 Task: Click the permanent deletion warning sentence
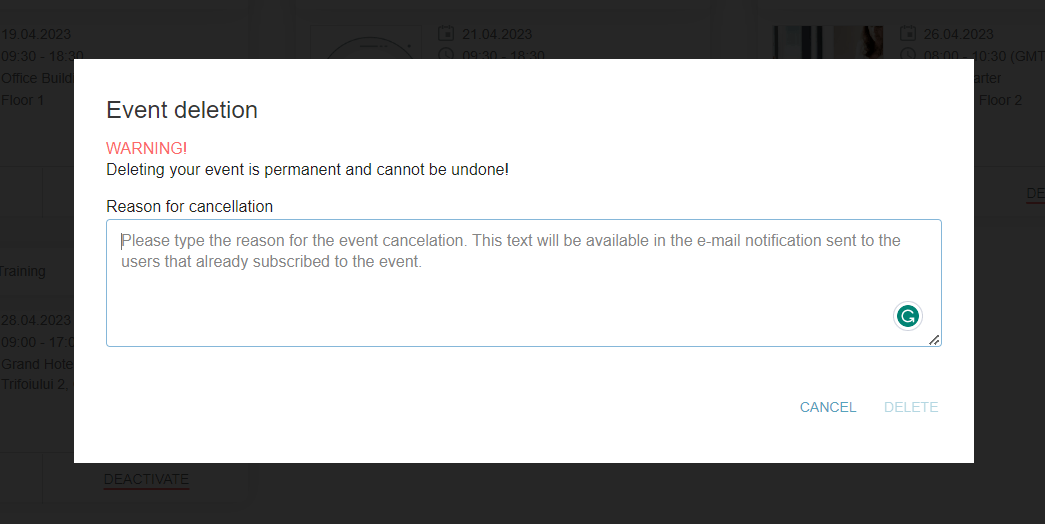click(x=307, y=169)
